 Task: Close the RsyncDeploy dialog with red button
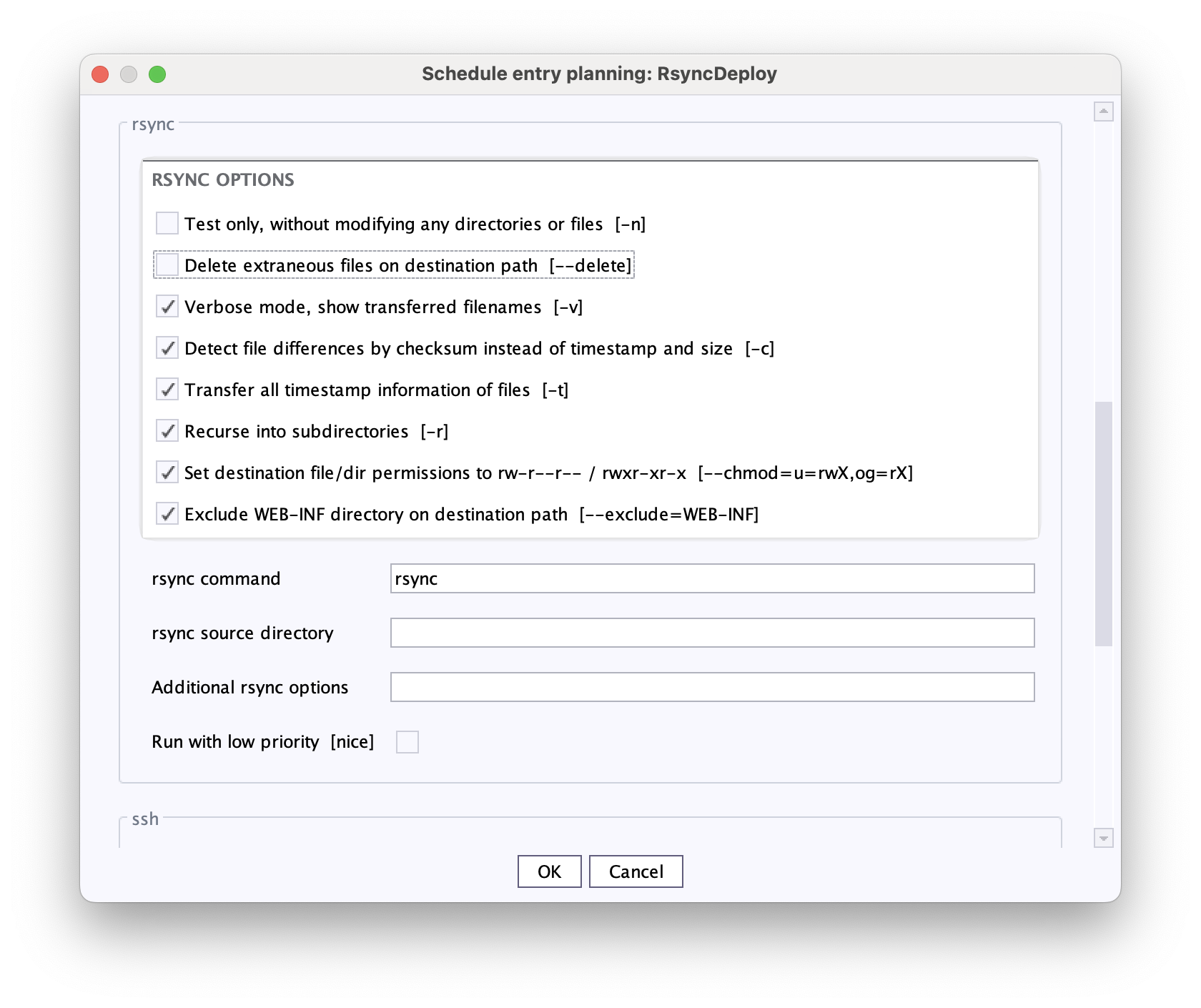[x=100, y=74]
